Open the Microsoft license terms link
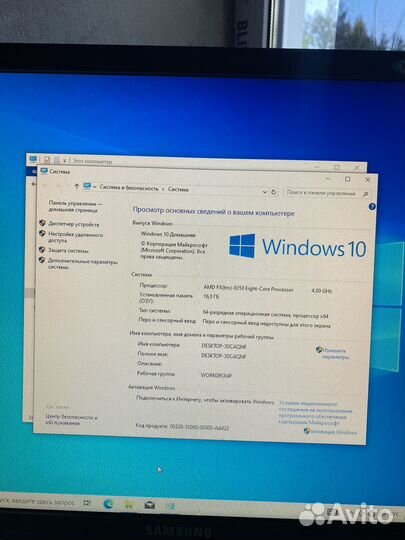 click(315, 413)
